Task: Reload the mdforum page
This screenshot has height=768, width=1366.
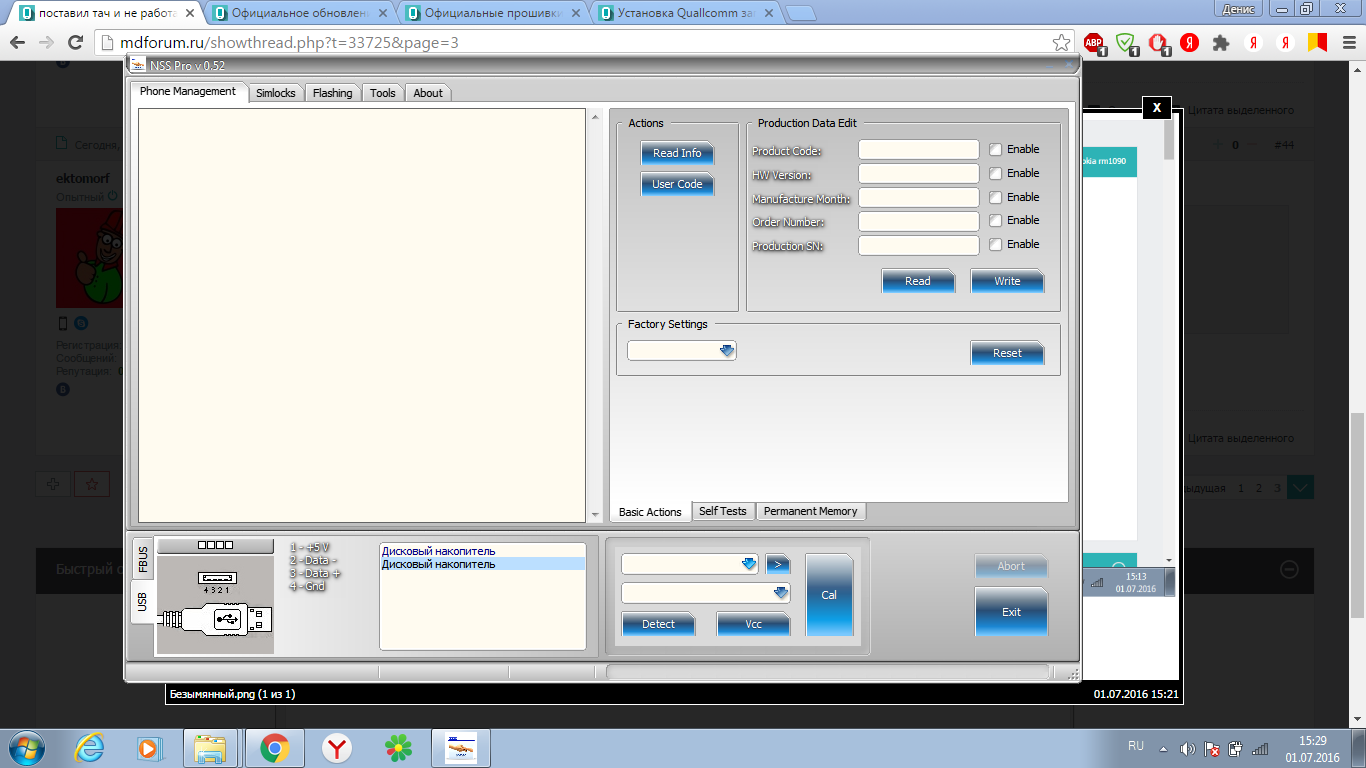Action: pyautogui.click(x=75, y=43)
